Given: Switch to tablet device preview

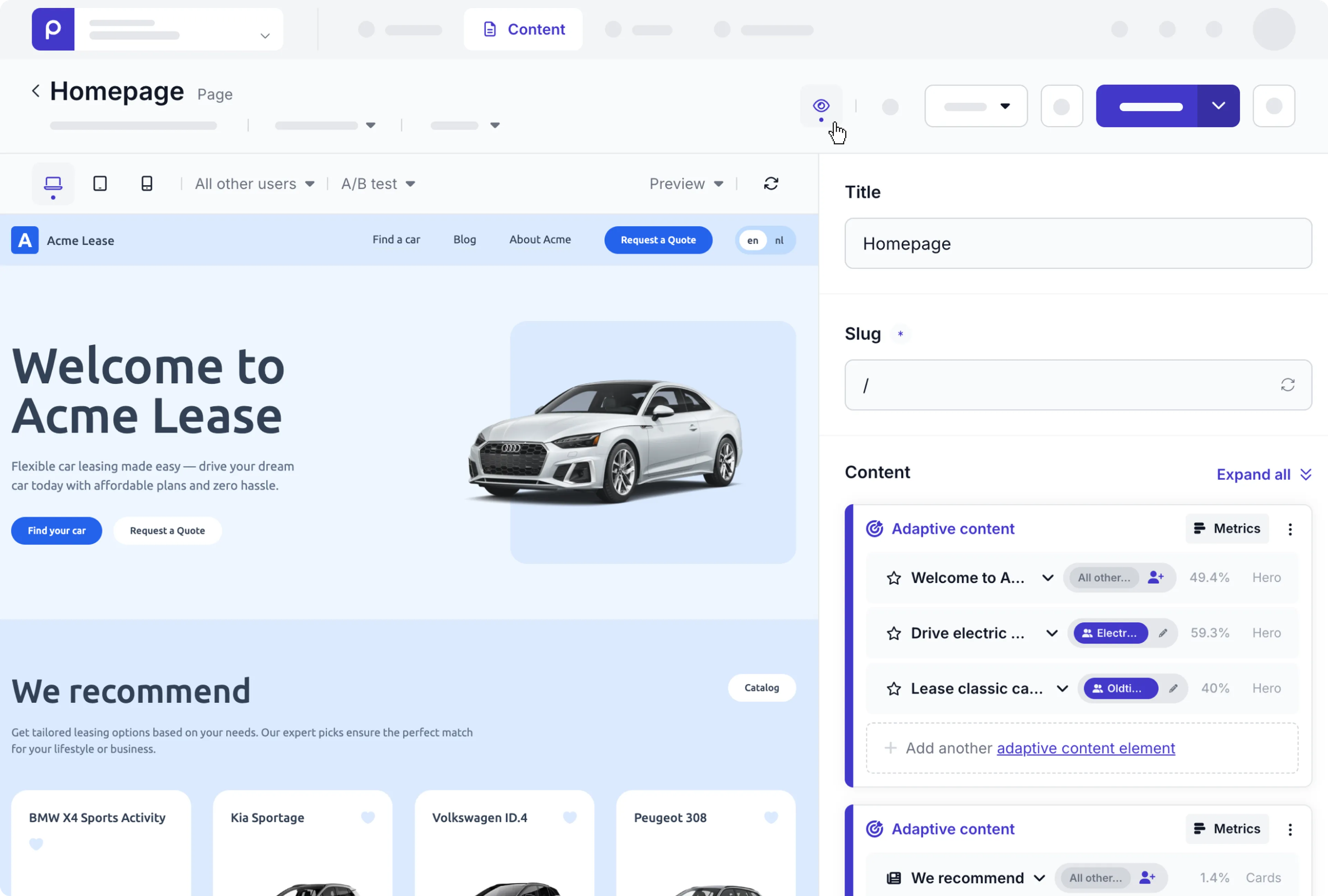Looking at the screenshot, I should click(100, 183).
